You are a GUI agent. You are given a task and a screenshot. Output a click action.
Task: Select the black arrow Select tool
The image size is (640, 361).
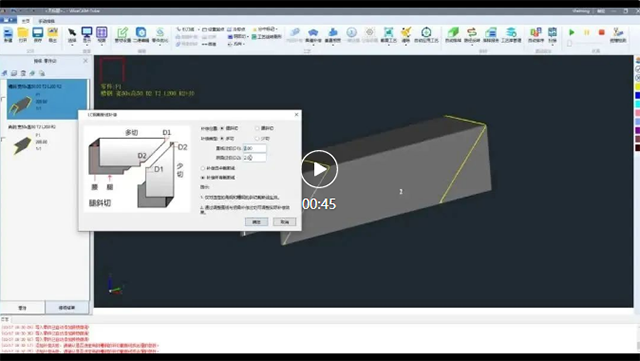pos(72,33)
